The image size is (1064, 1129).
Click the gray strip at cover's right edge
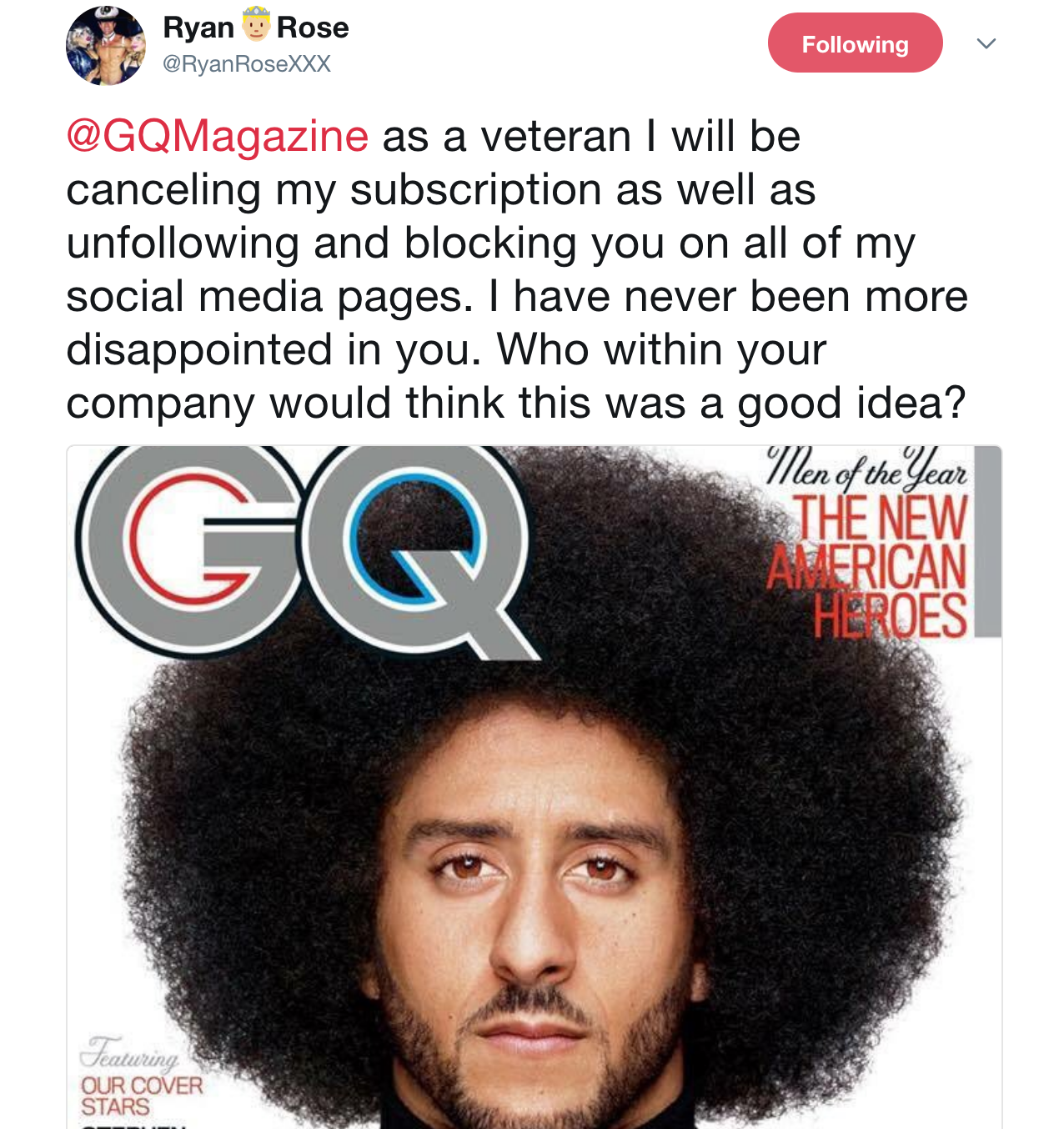pos(988,542)
